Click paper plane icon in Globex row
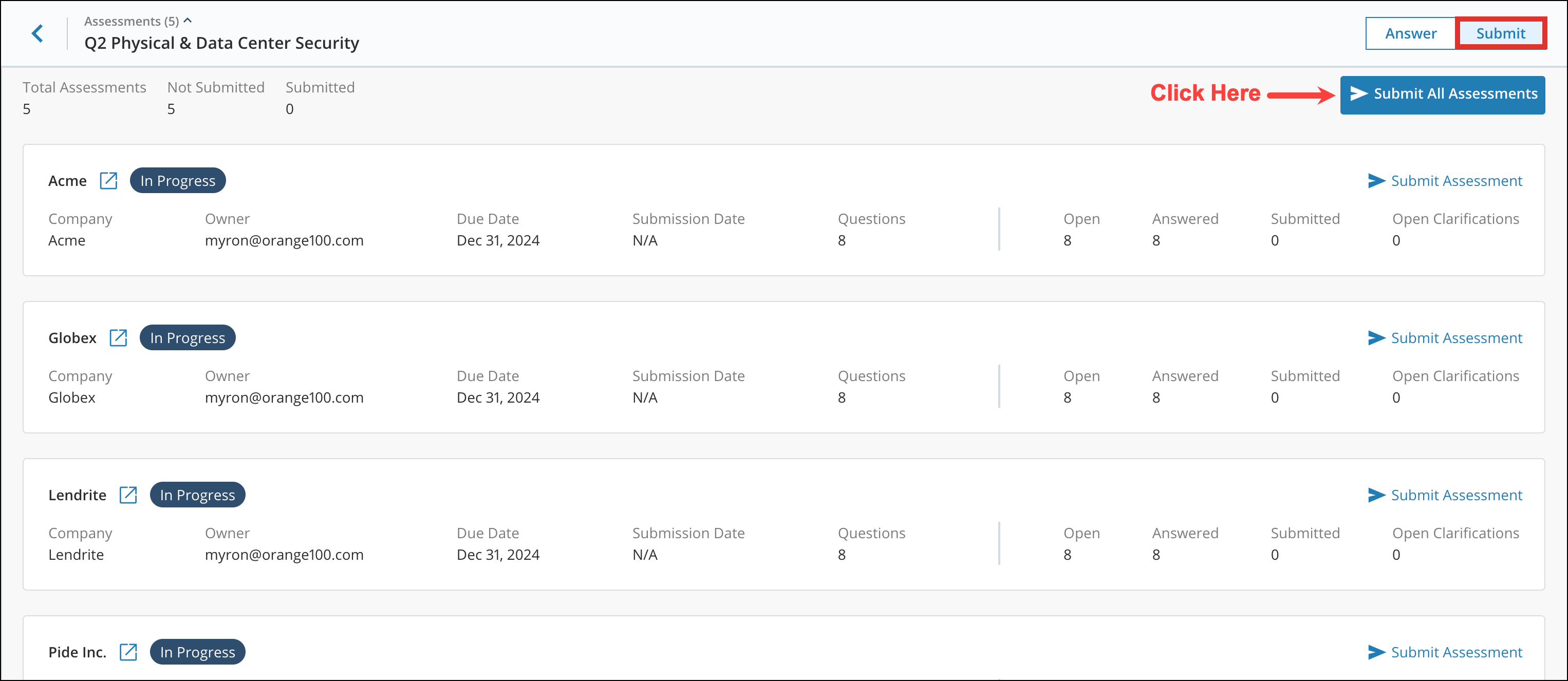The width and height of the screenshot is (1568, 681). [x=1376, y=338]
